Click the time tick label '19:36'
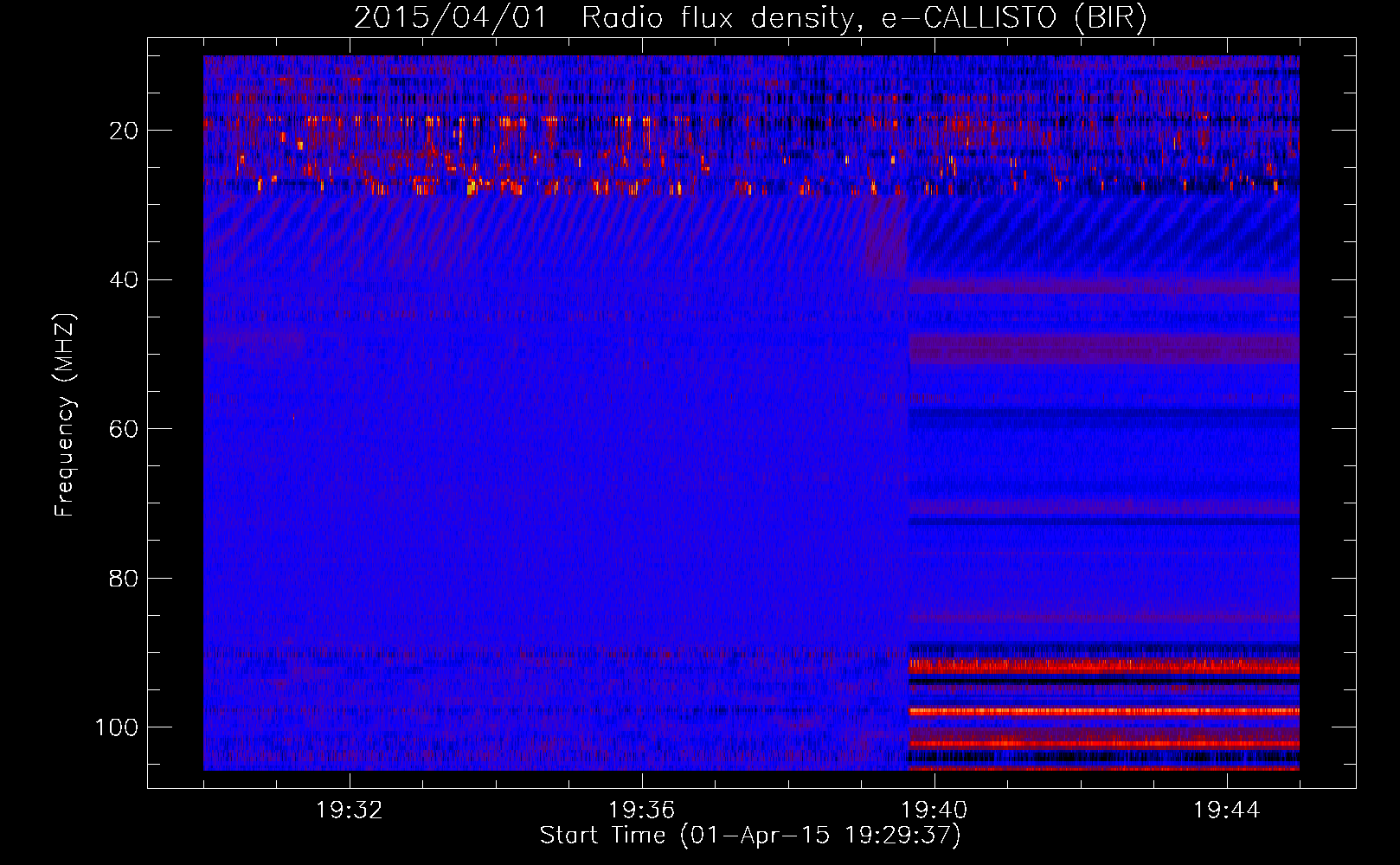The width and height of the screenshot is (1400, 865). (x=642, y=811)
